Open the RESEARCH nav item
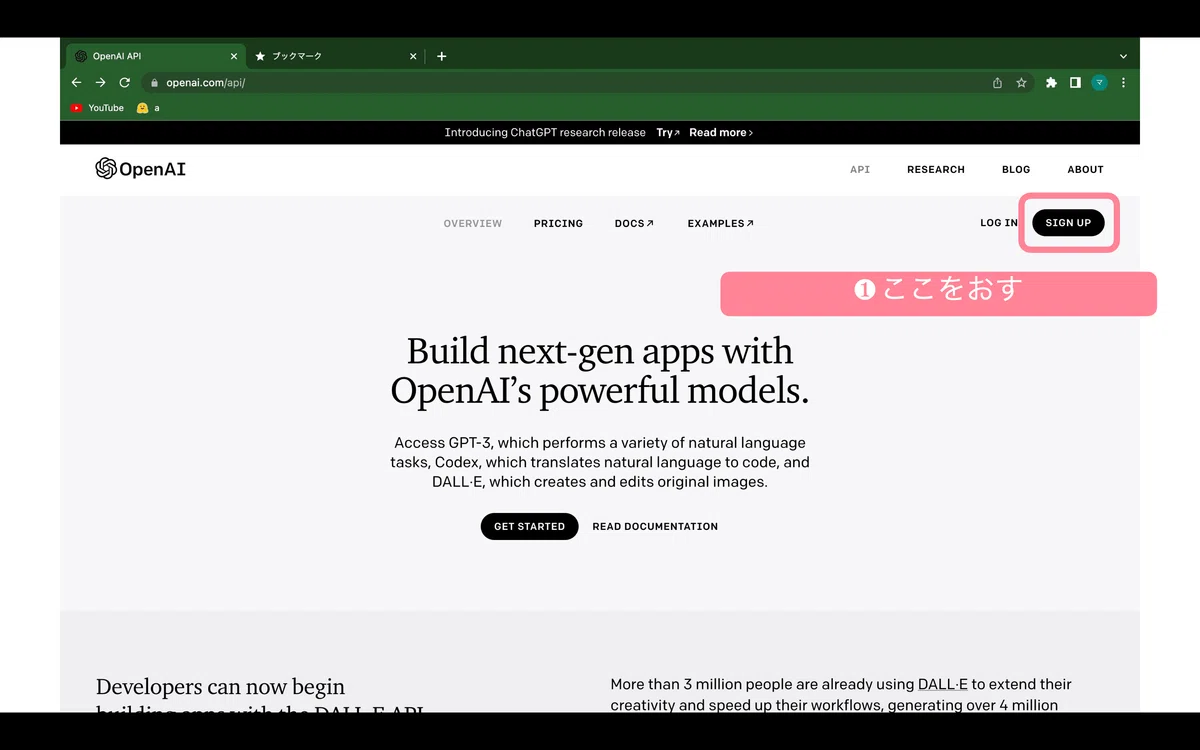Viewport: 1200px width, 750px height. pyautogui.click(x=936, y=170)
